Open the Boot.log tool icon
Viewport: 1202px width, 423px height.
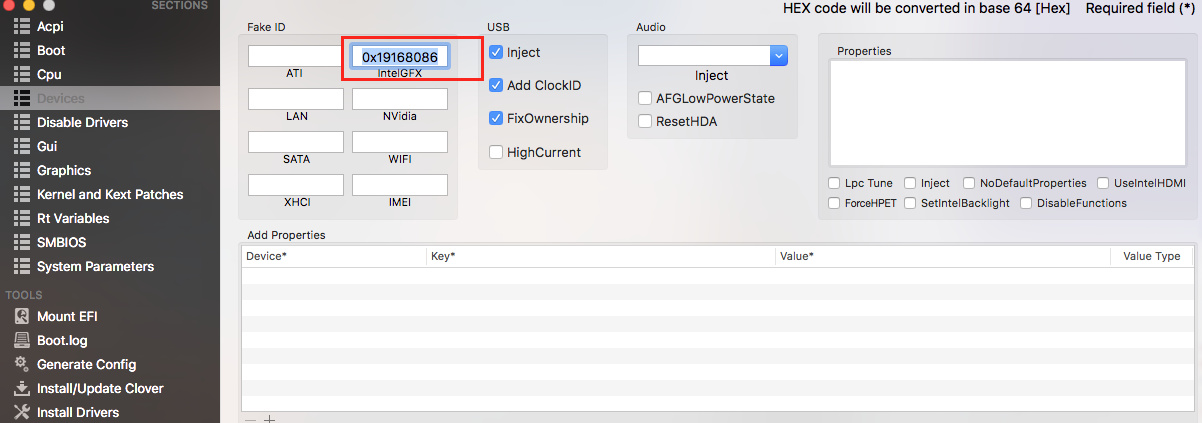[21, 340]
